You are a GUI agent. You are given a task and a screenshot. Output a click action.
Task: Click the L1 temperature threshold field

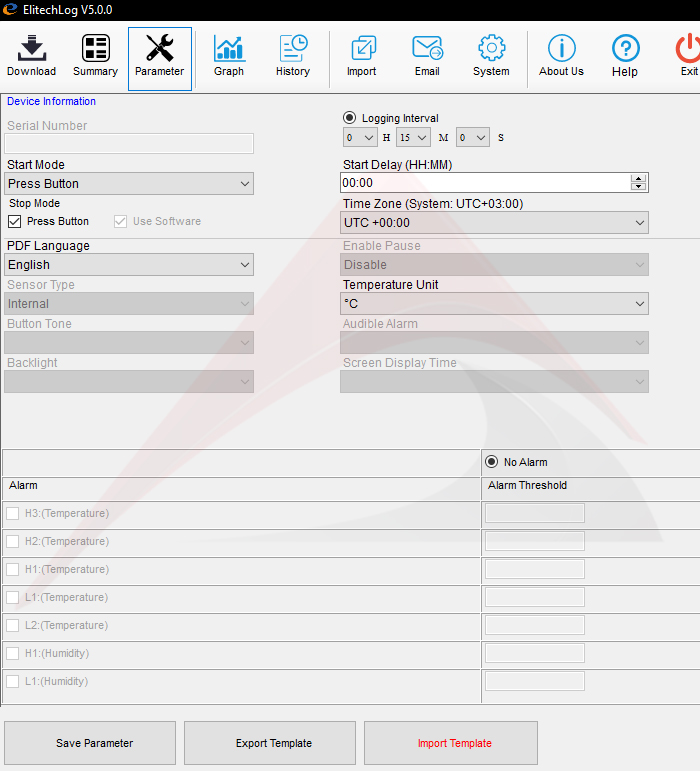pos(535,597)
